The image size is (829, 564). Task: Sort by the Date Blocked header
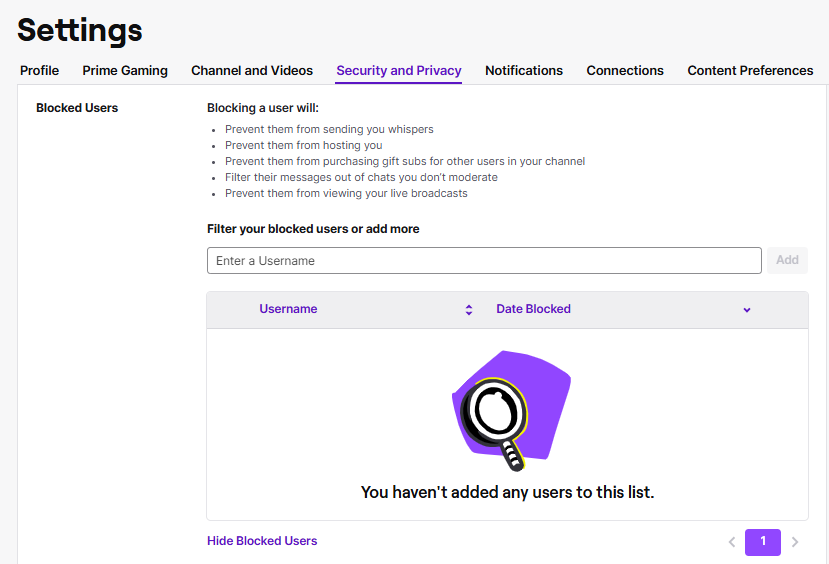coord(533,309)
